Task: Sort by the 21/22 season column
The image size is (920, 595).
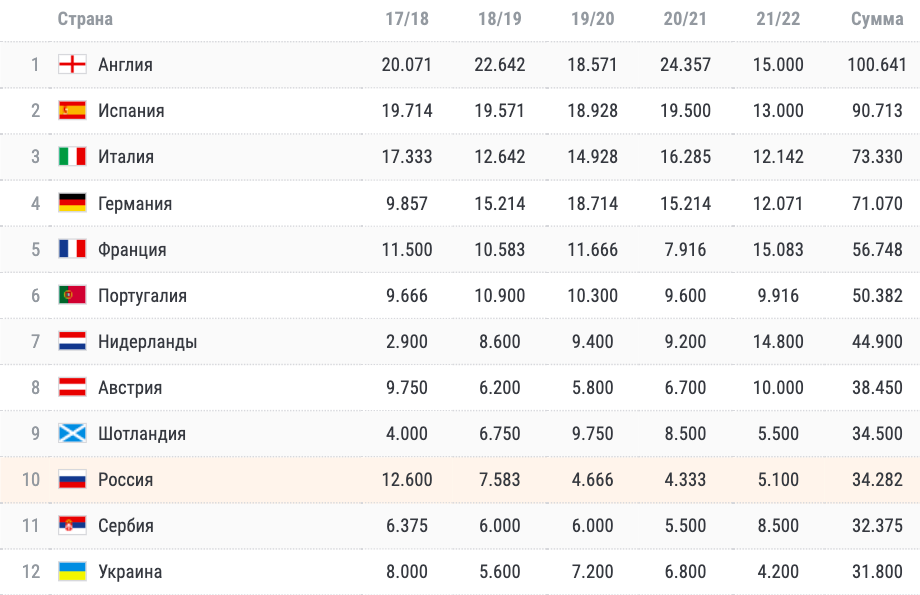Action: [777, 19]
